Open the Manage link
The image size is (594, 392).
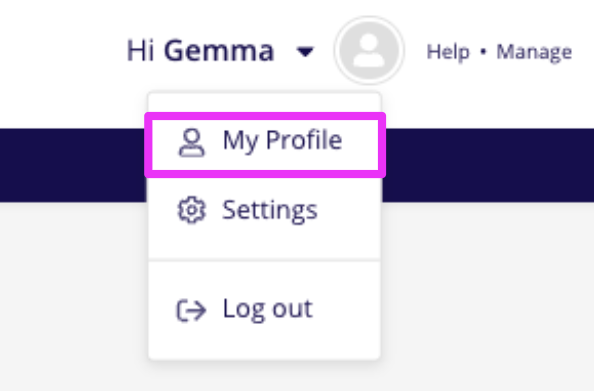pos(534,53)
